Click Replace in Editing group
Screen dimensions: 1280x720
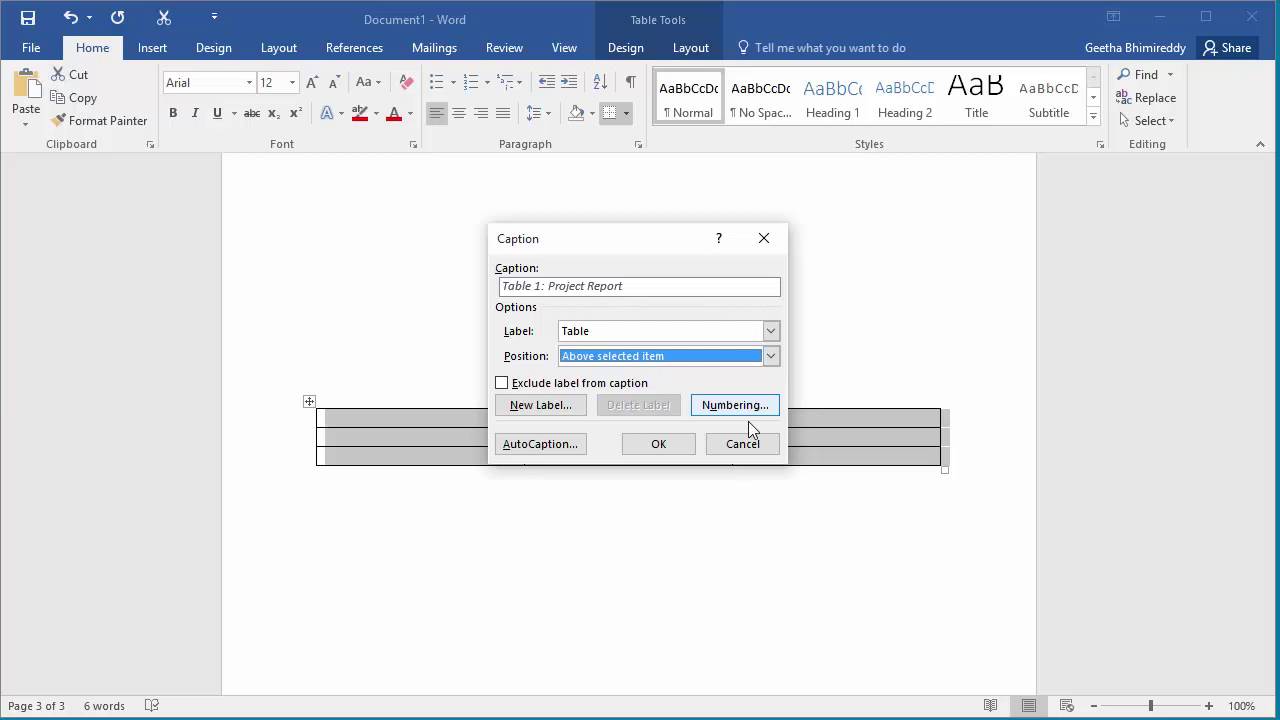click(1146, 98)
